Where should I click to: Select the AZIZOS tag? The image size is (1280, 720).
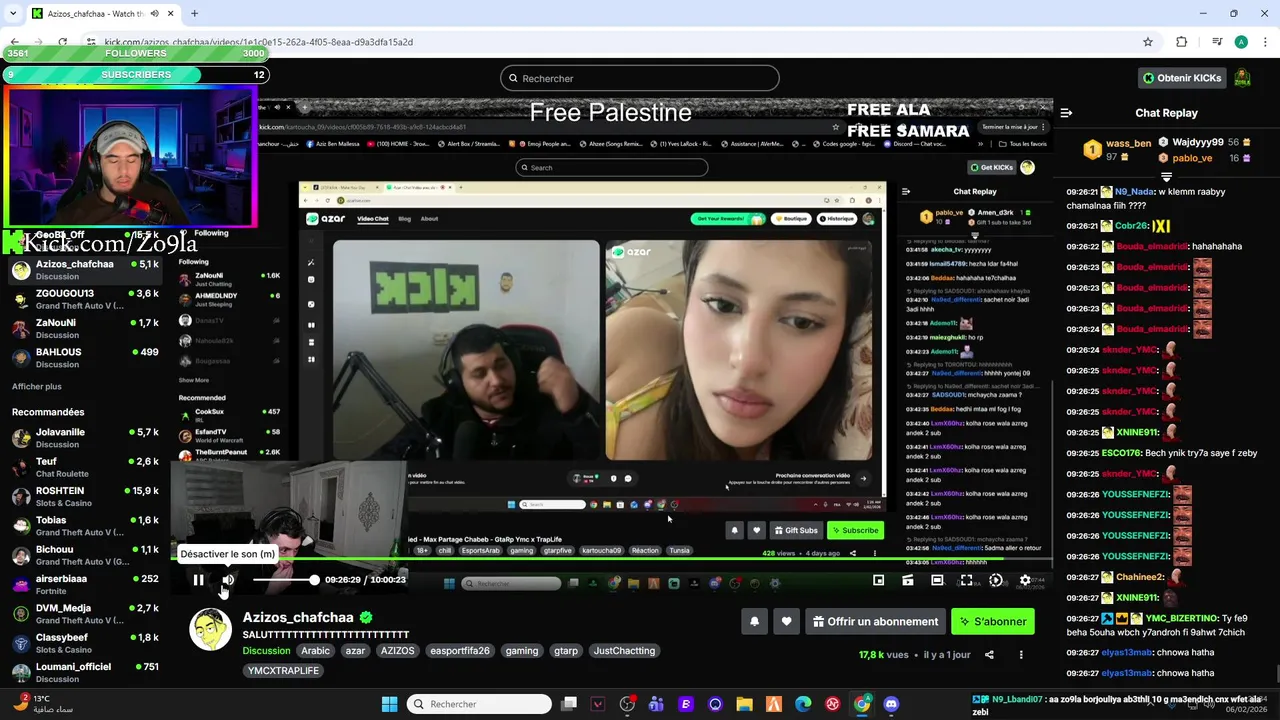pyautogui.click(x=397, y=651)
